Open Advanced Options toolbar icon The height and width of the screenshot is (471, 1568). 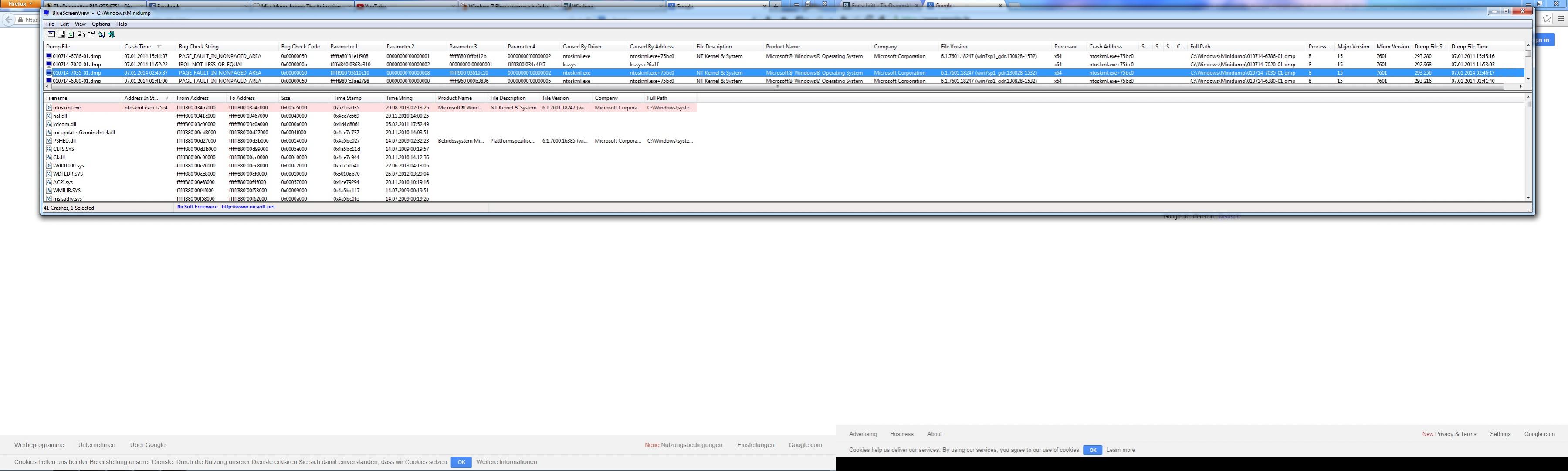pyautogui.click(x=52, y=34)
